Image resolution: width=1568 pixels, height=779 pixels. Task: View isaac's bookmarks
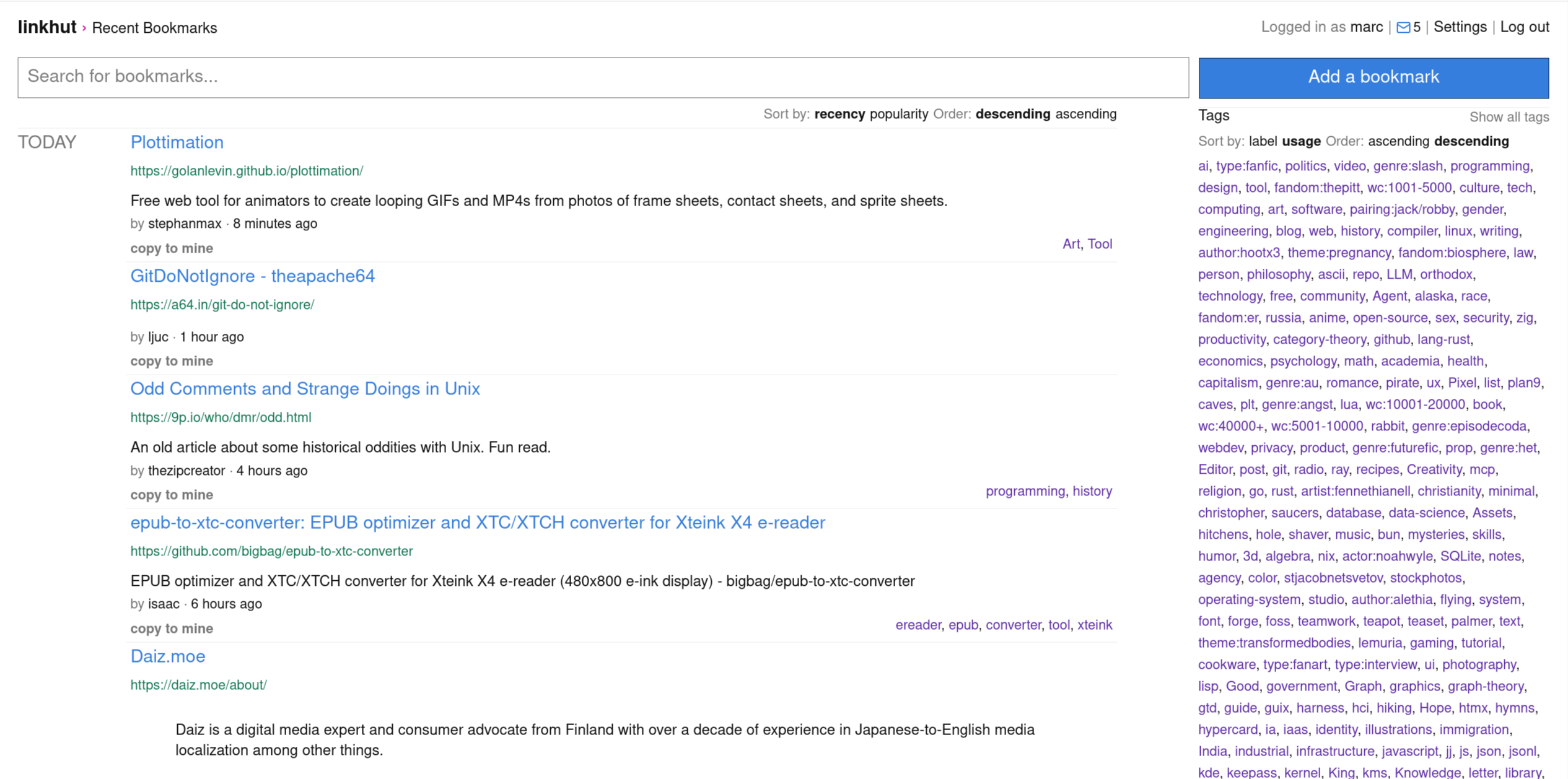click(x=164, y=604)
